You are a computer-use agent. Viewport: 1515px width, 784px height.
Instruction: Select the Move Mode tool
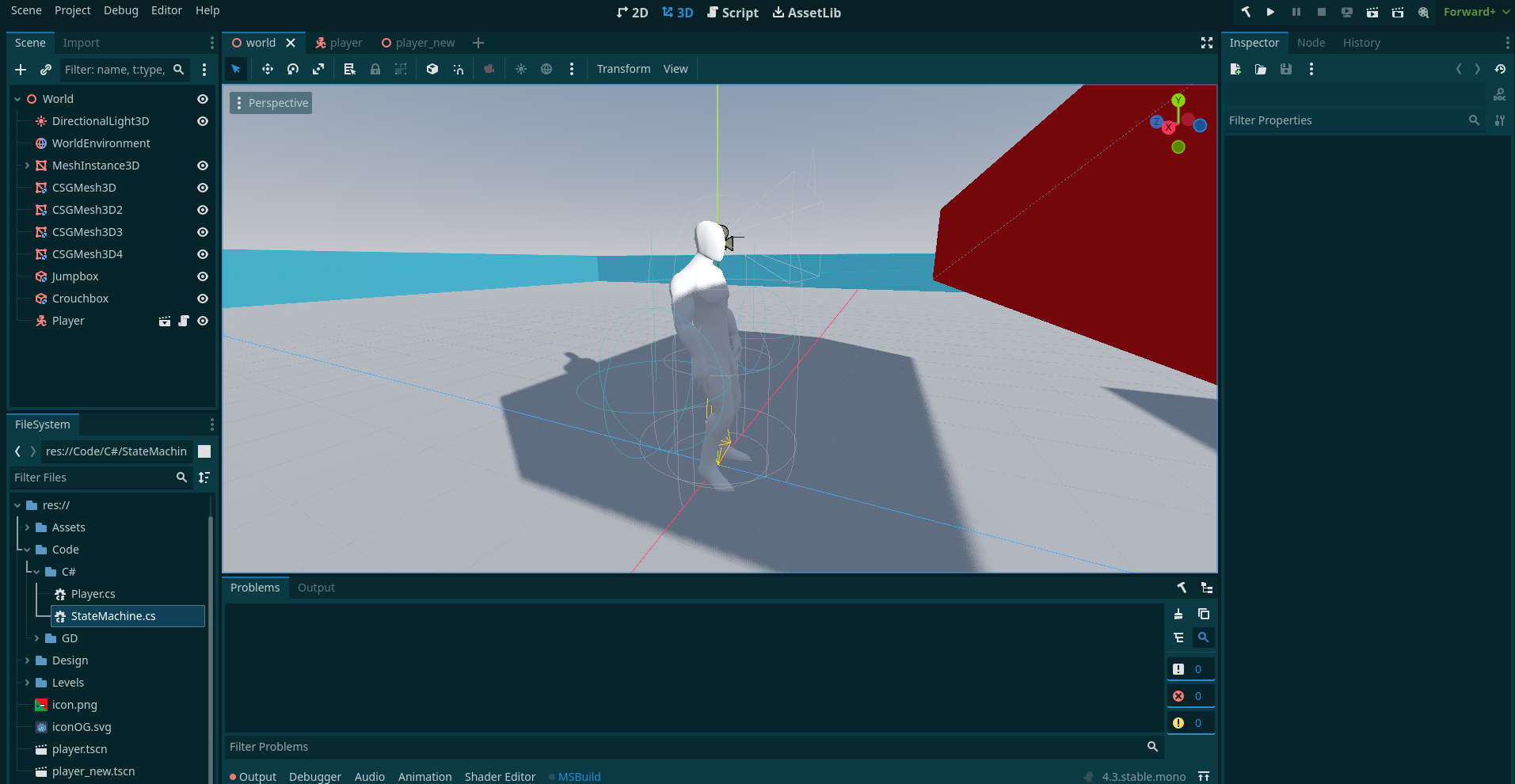tap(267, 69)
